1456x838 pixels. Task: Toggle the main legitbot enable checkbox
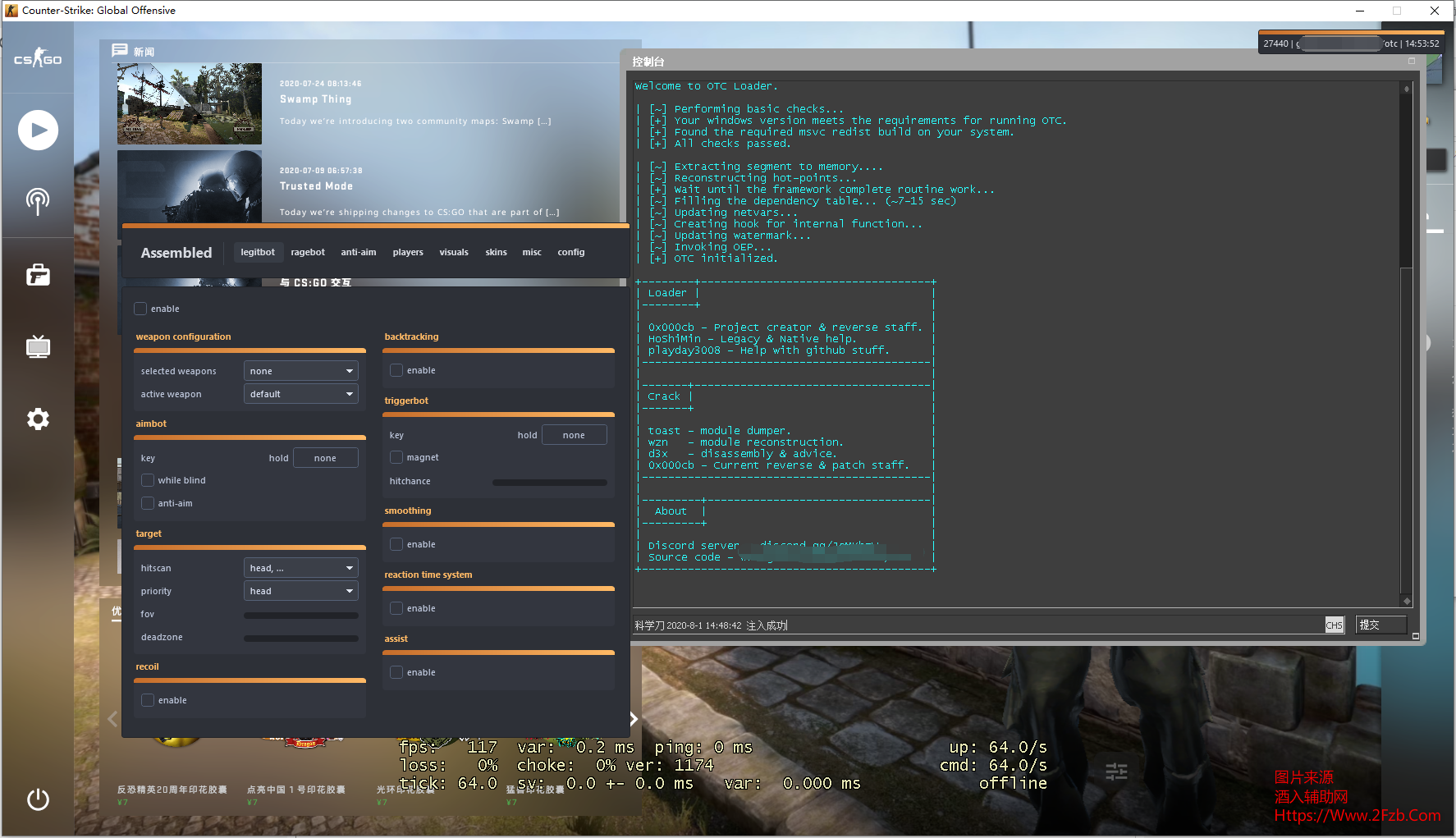point(140,309)
